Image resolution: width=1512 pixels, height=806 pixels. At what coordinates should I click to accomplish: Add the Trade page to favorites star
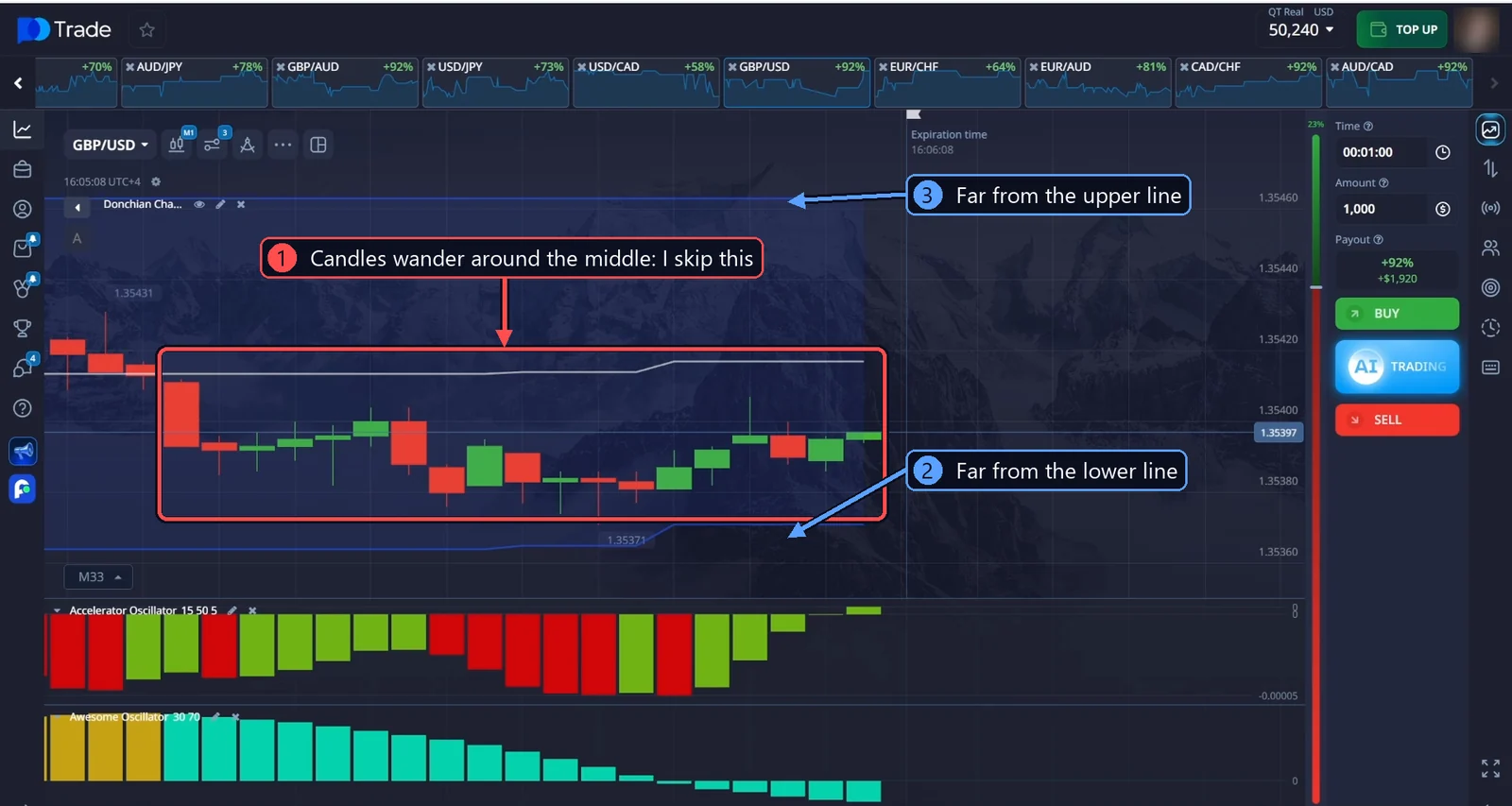point(146,29)
